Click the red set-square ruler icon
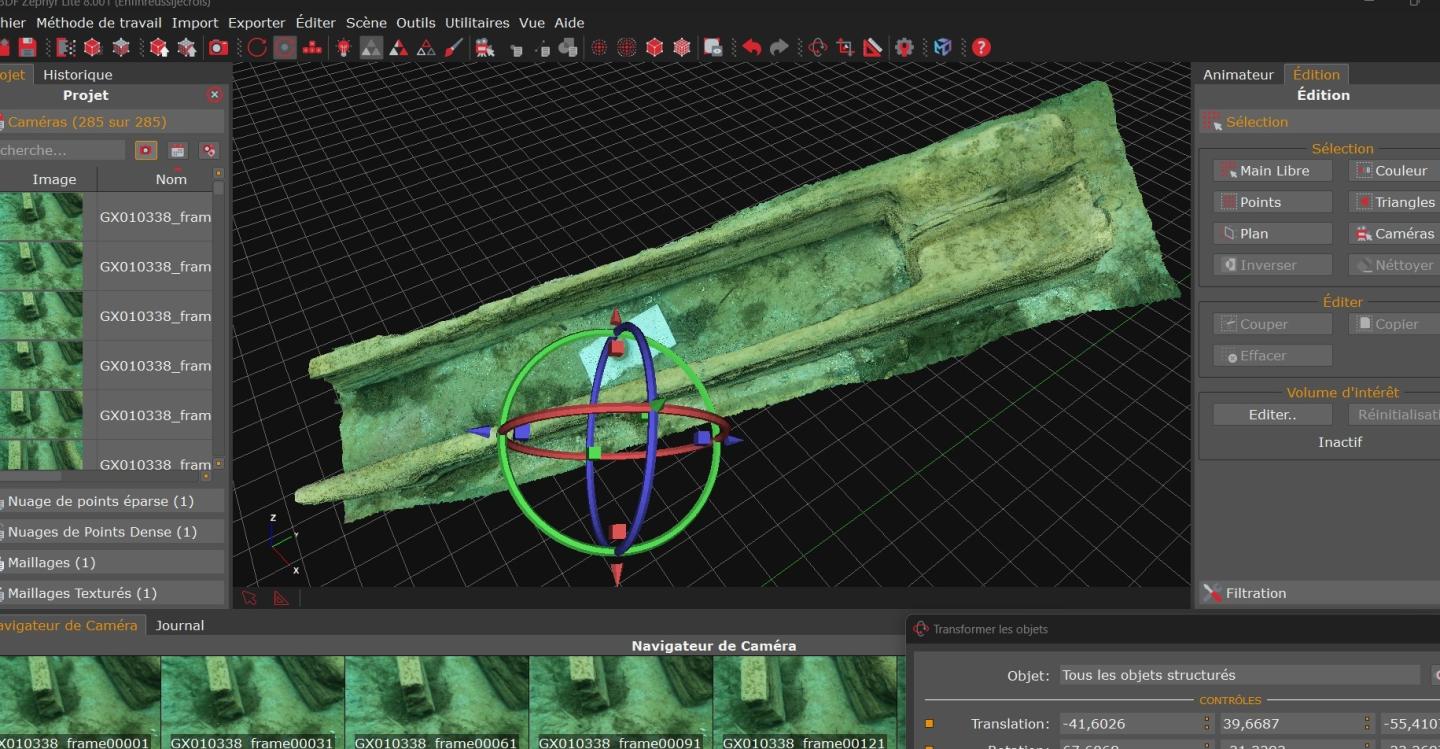This screenshot has height=749, width=1440. [x=872, y=47]
